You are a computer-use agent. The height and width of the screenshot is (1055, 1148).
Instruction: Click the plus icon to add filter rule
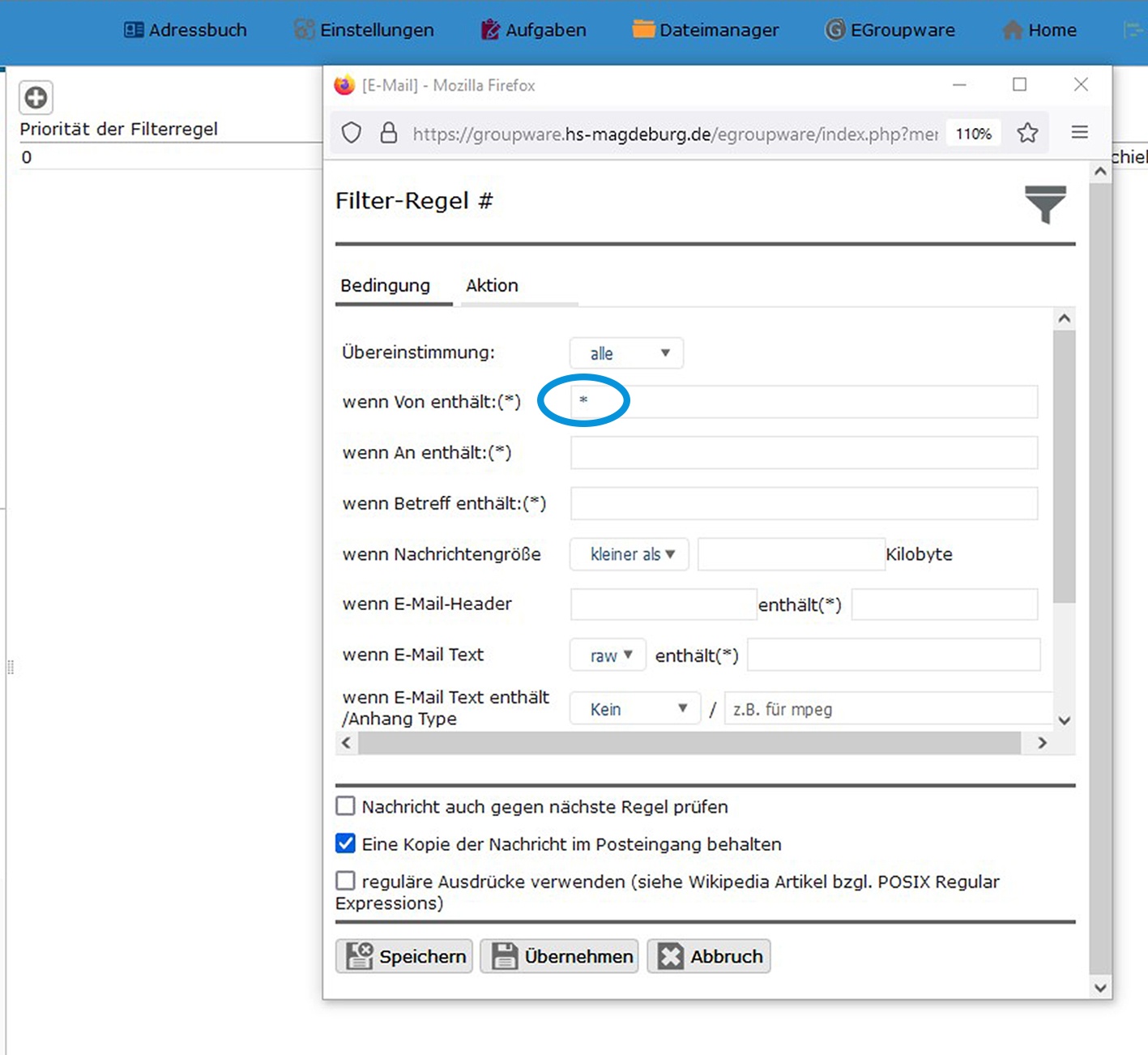(x=36, y=98)
